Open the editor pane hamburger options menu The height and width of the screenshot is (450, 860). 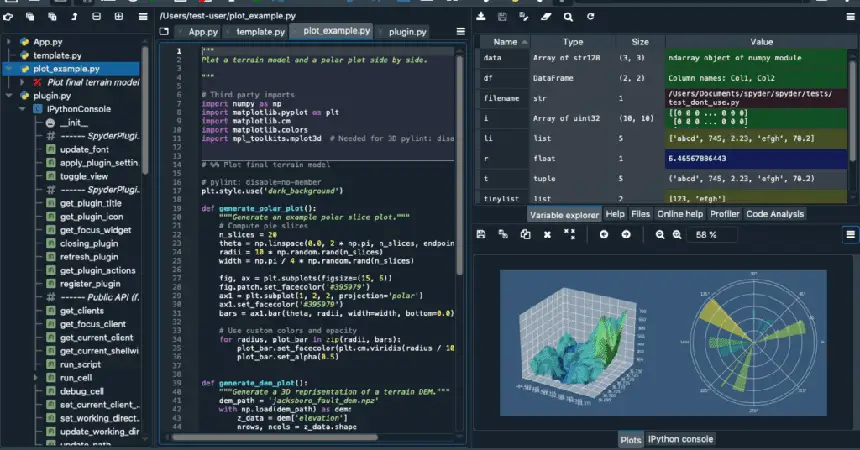(461, 32)
